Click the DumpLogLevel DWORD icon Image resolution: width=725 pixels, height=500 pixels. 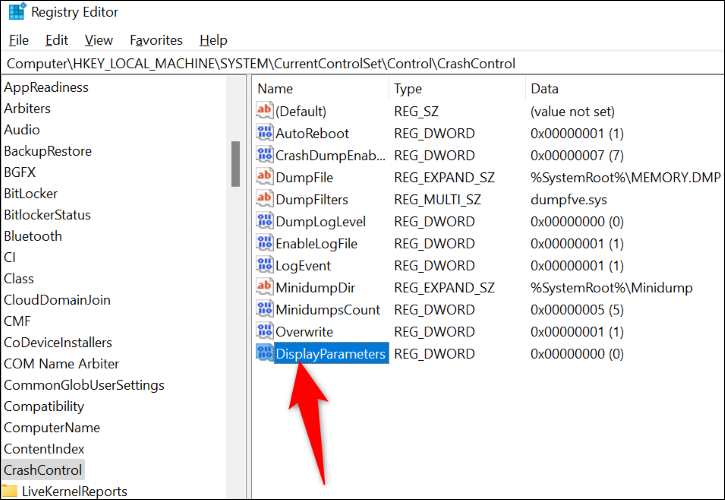tap(264, 221)
